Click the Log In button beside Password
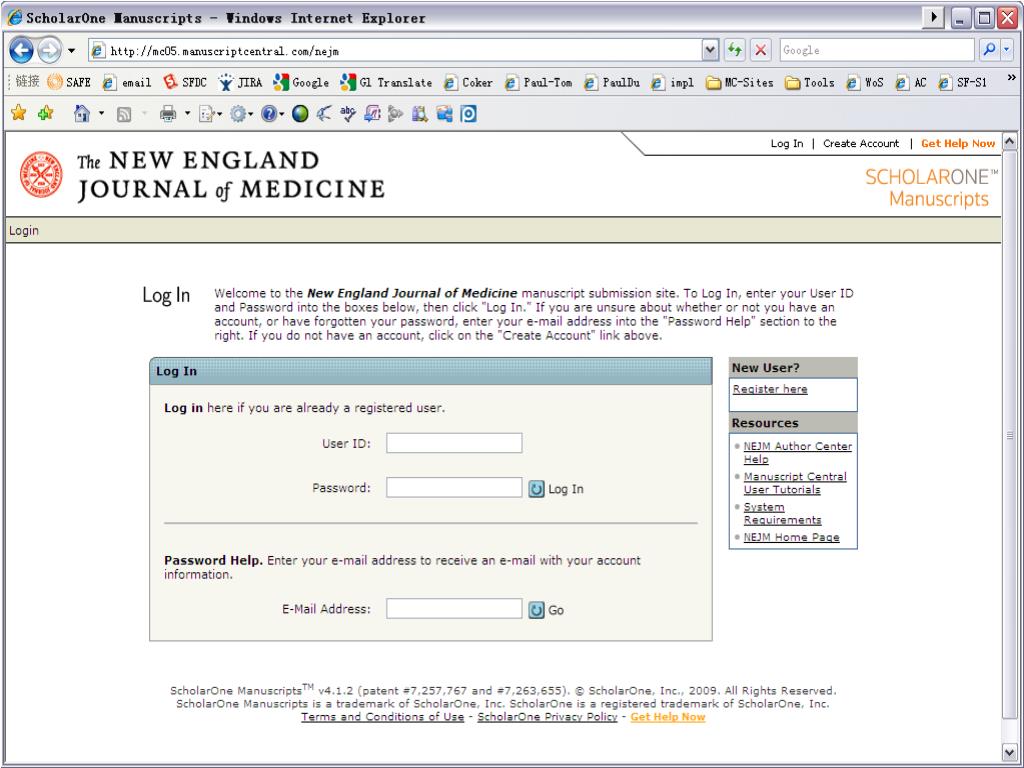 pos(556,488)
